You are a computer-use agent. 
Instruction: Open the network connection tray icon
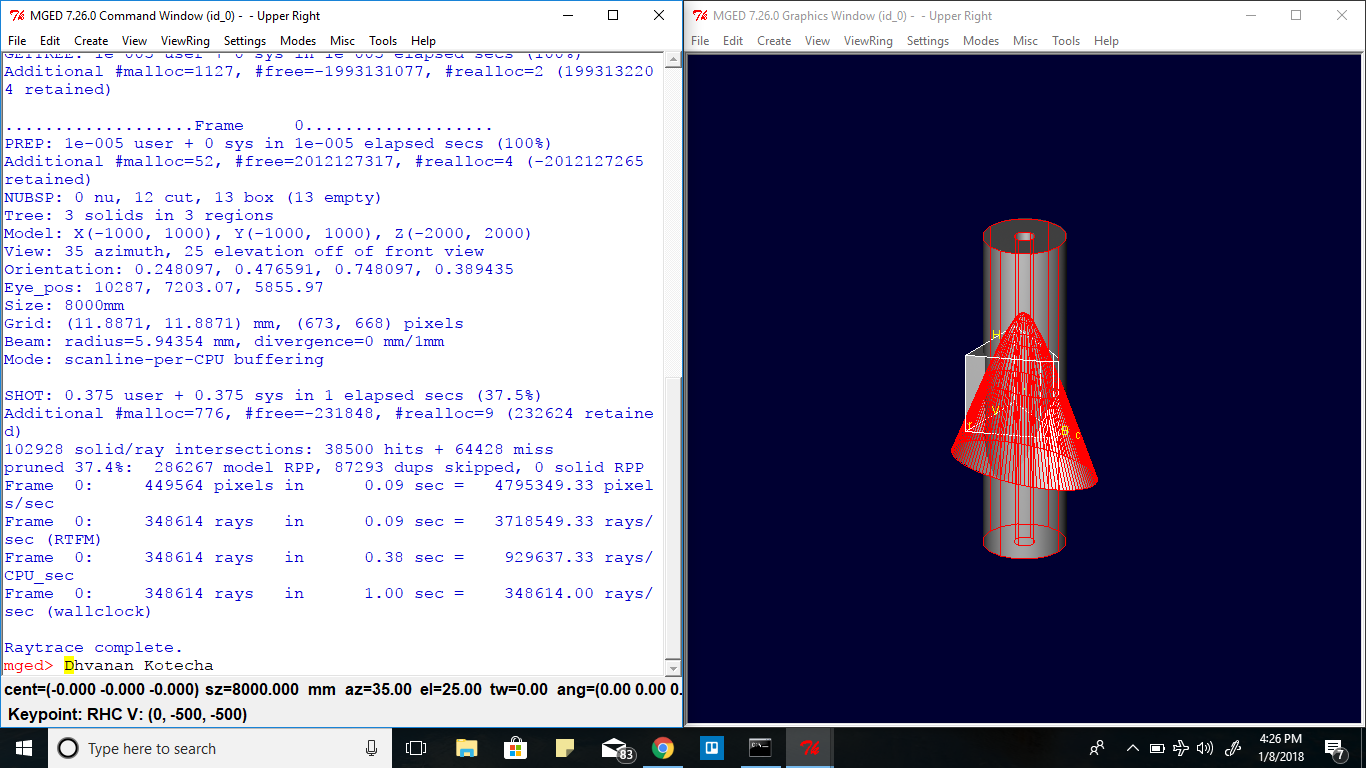click(1181, 748)
